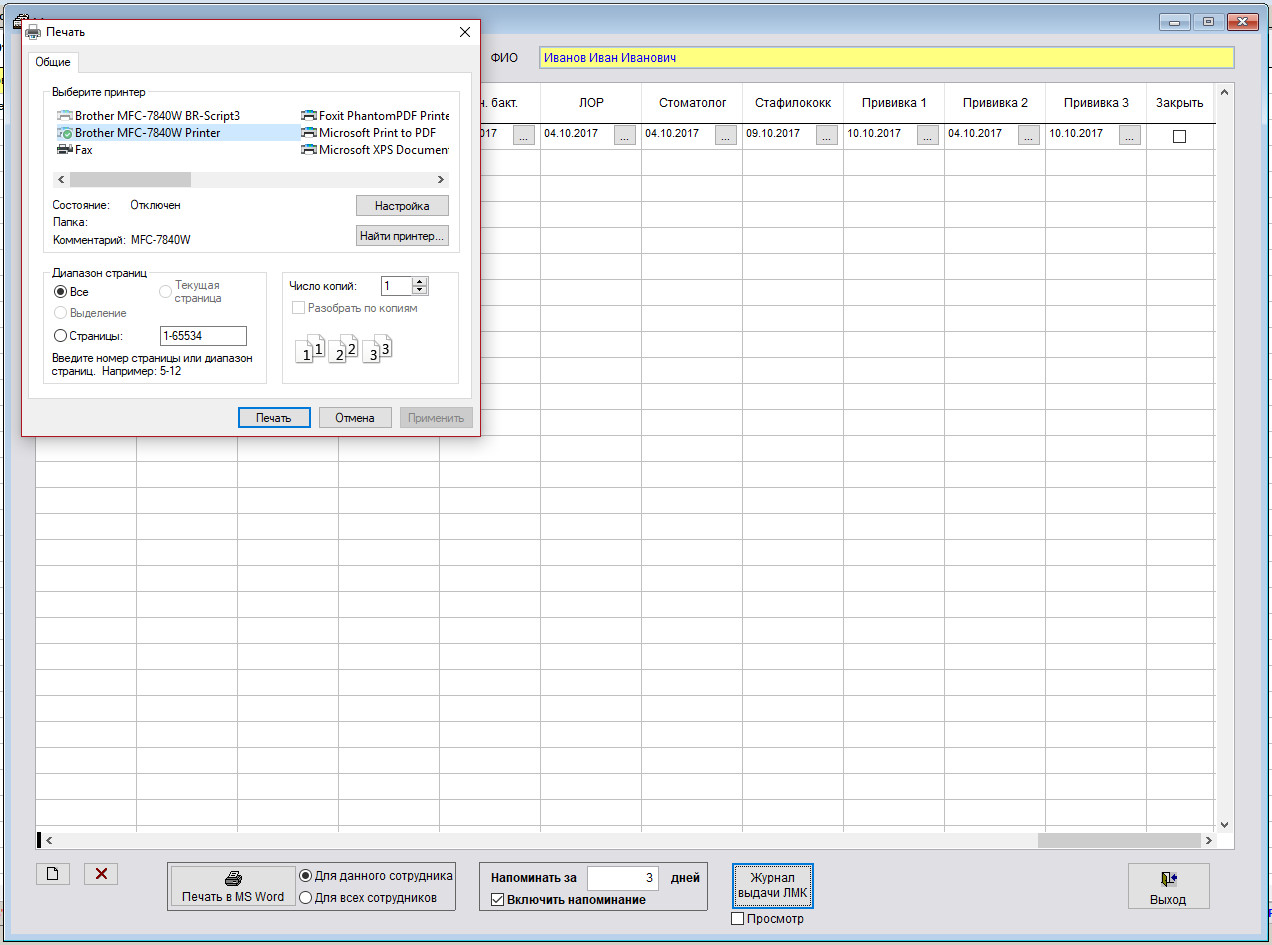Screen dimensions: 1272x945
Task: Select the Страницы page range option
Action: coord(61,336)
